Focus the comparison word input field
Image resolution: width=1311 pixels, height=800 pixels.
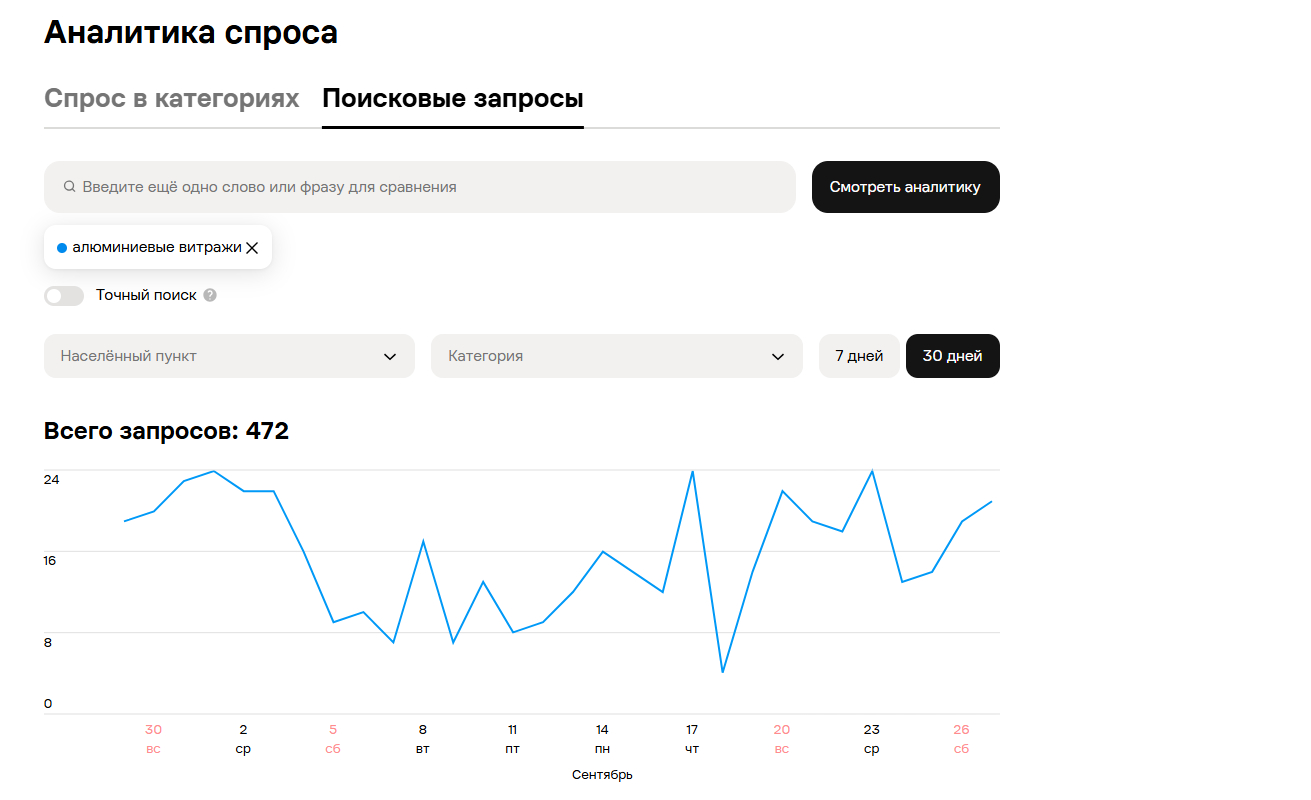[x=420, y=187]
